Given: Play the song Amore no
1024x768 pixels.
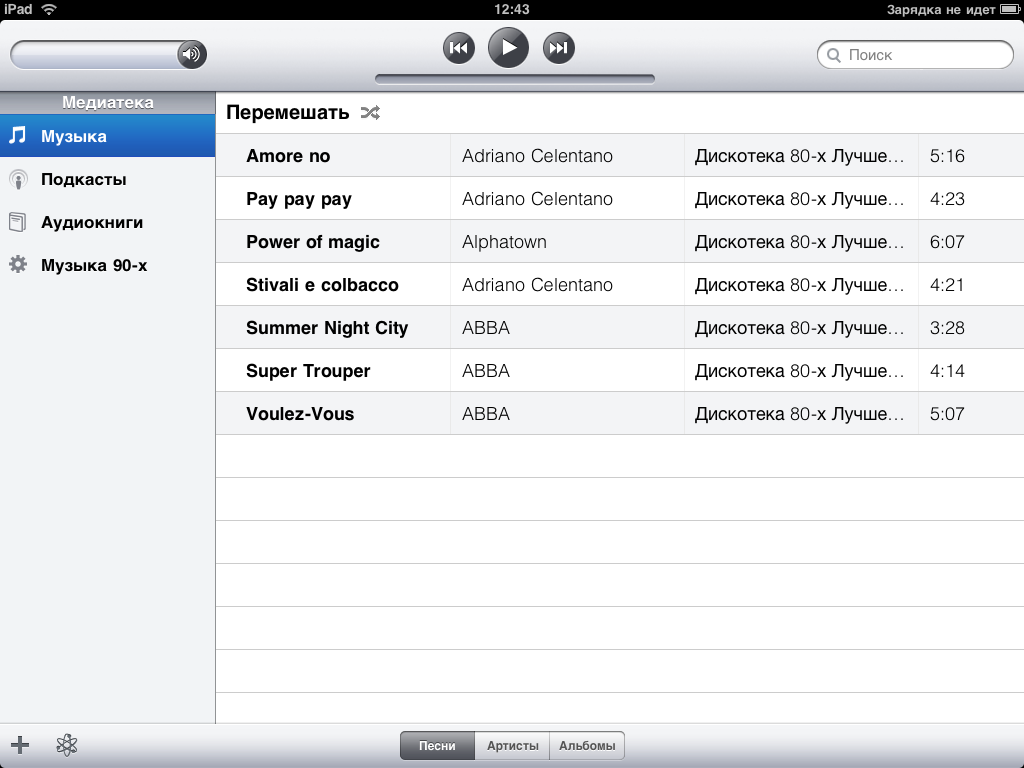Looking at the screenshot, I should click(x=288, y=156).
